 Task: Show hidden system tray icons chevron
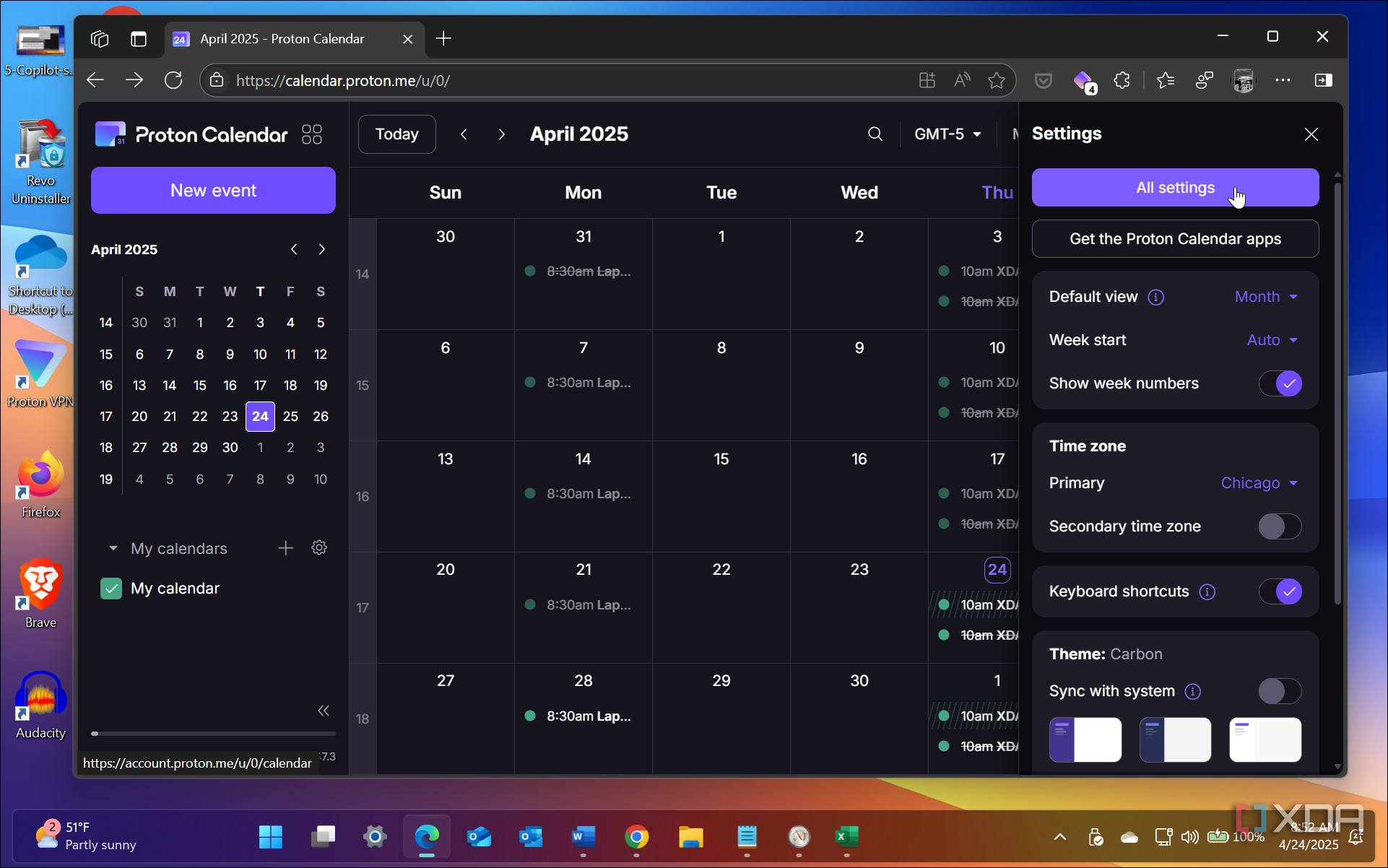click(x=1059, y=837)
